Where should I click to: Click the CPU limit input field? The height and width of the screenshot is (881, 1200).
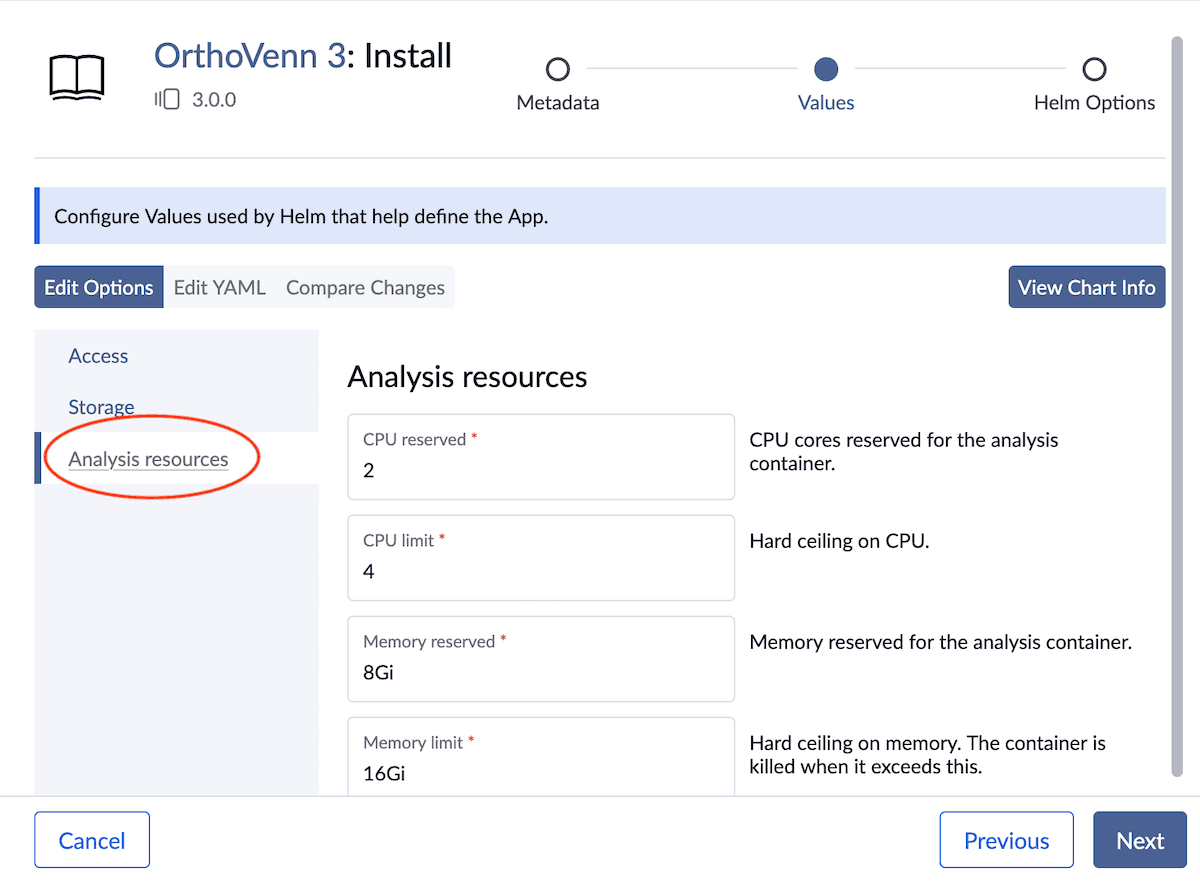[541, 558]
